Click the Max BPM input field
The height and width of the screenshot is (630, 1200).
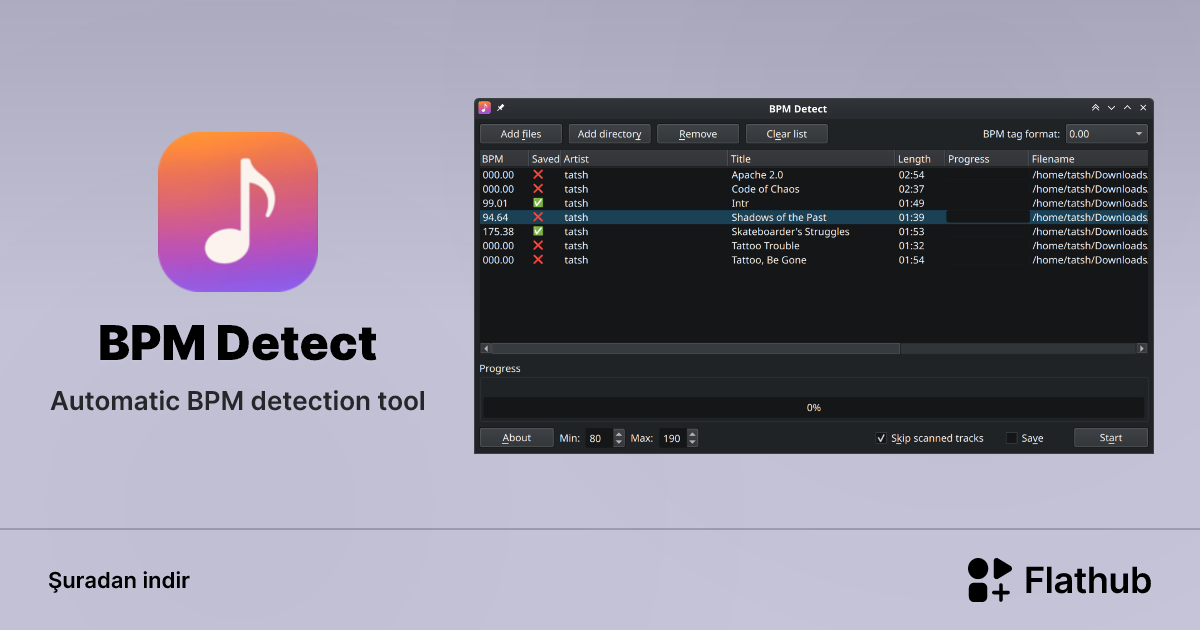(671, 438)
